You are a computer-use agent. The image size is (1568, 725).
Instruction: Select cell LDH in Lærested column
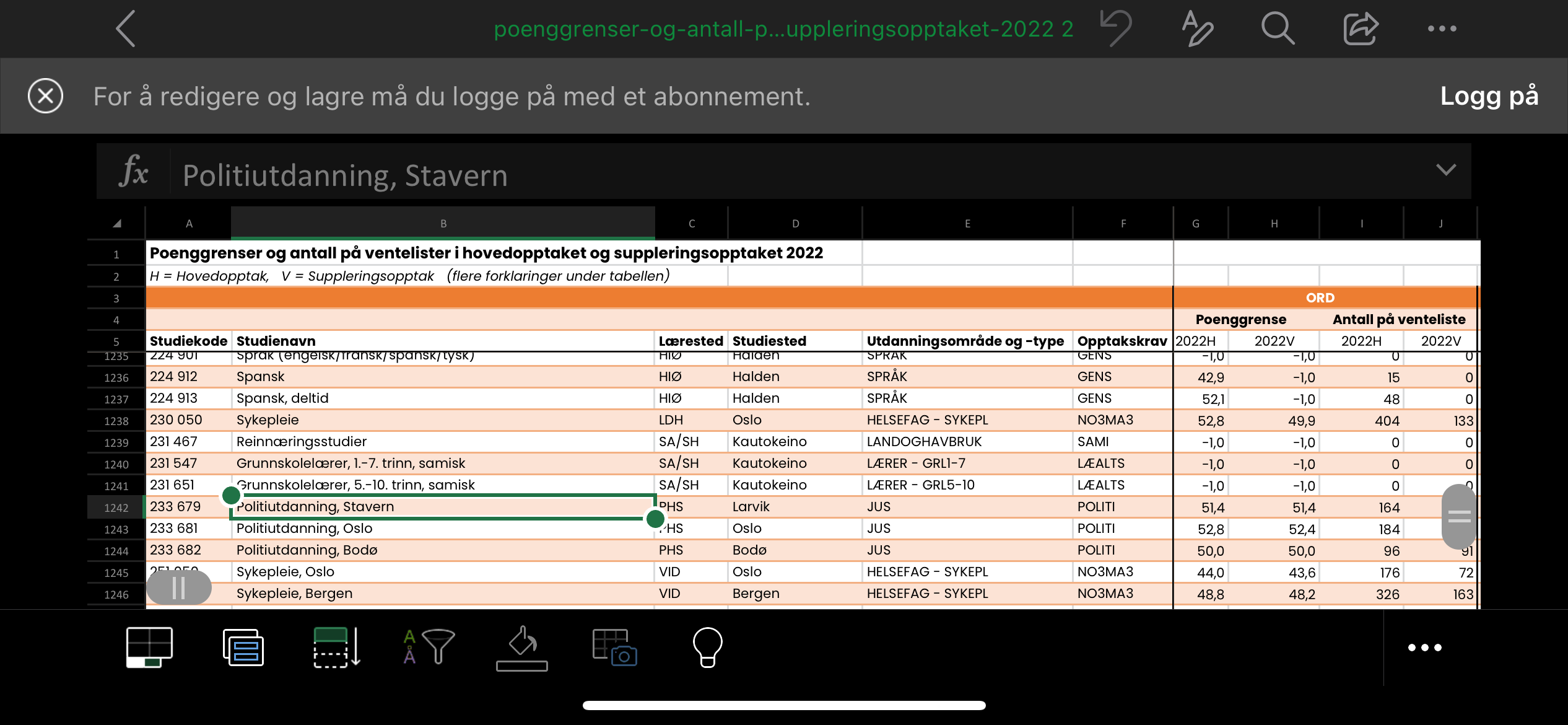[x=692, y=420]
